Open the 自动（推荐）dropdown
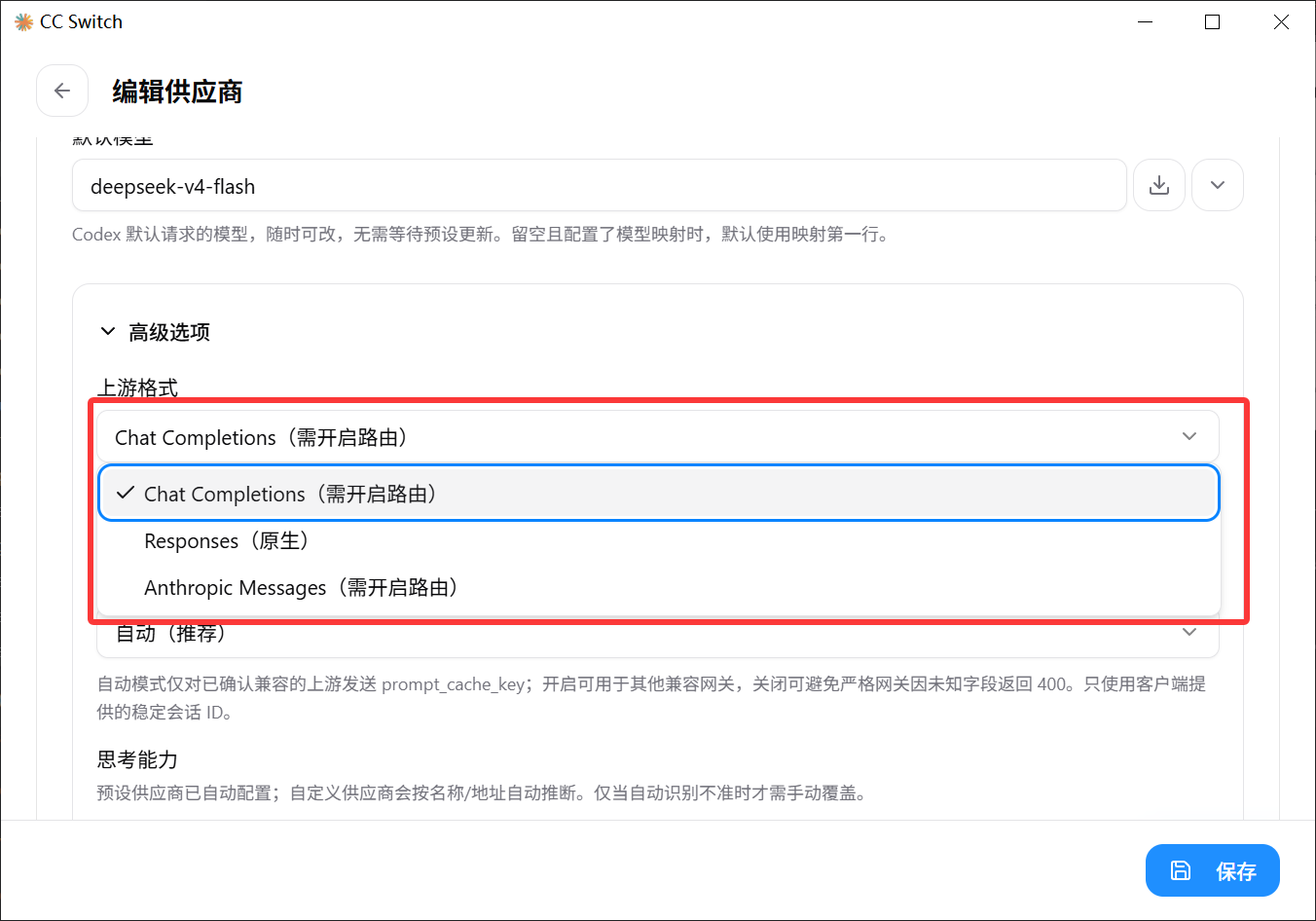The height and width of the screenshot is (921, 1316). coord(658,634)
